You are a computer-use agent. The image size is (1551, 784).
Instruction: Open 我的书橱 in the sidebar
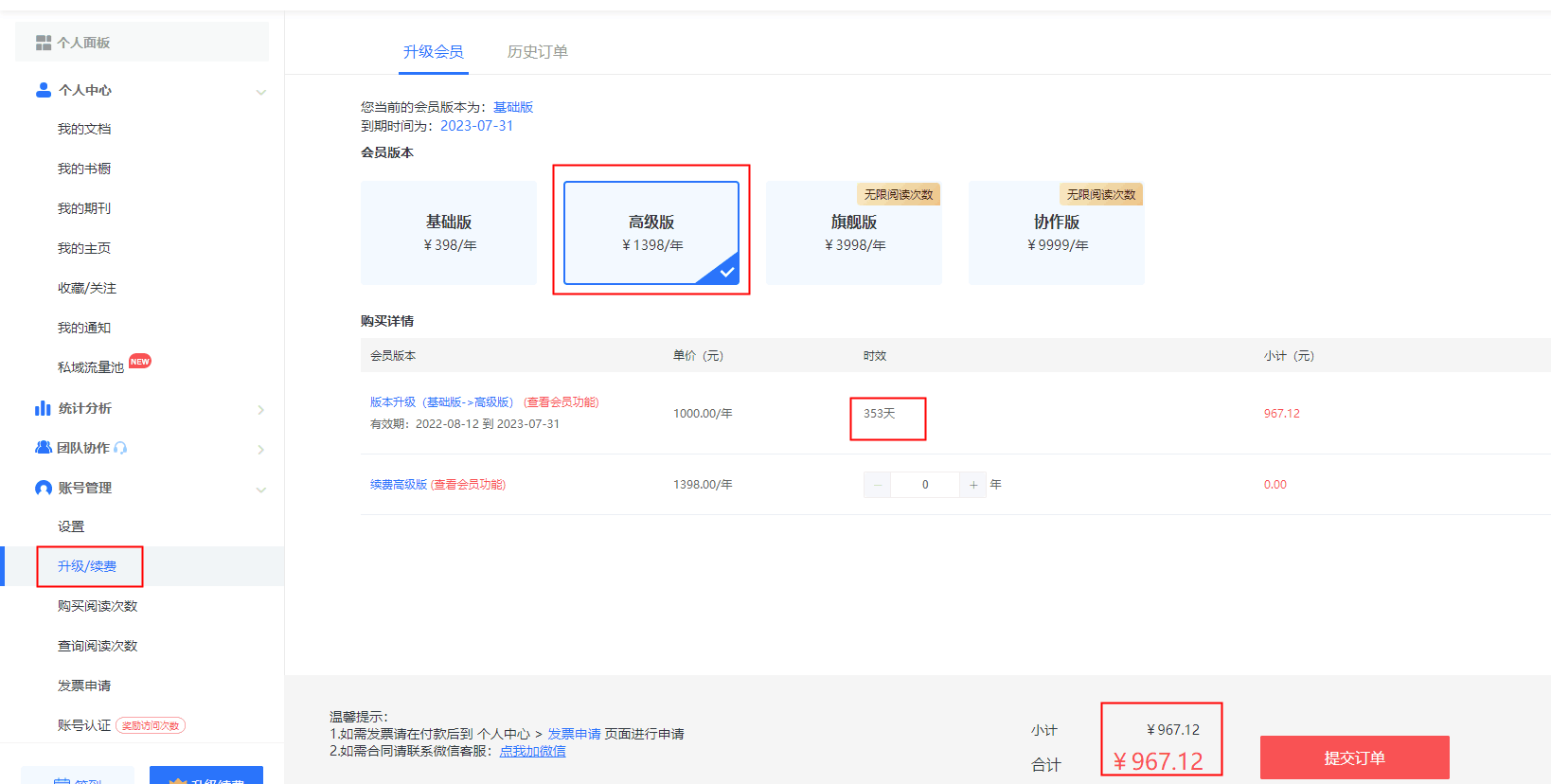click(x=84, y=169)
